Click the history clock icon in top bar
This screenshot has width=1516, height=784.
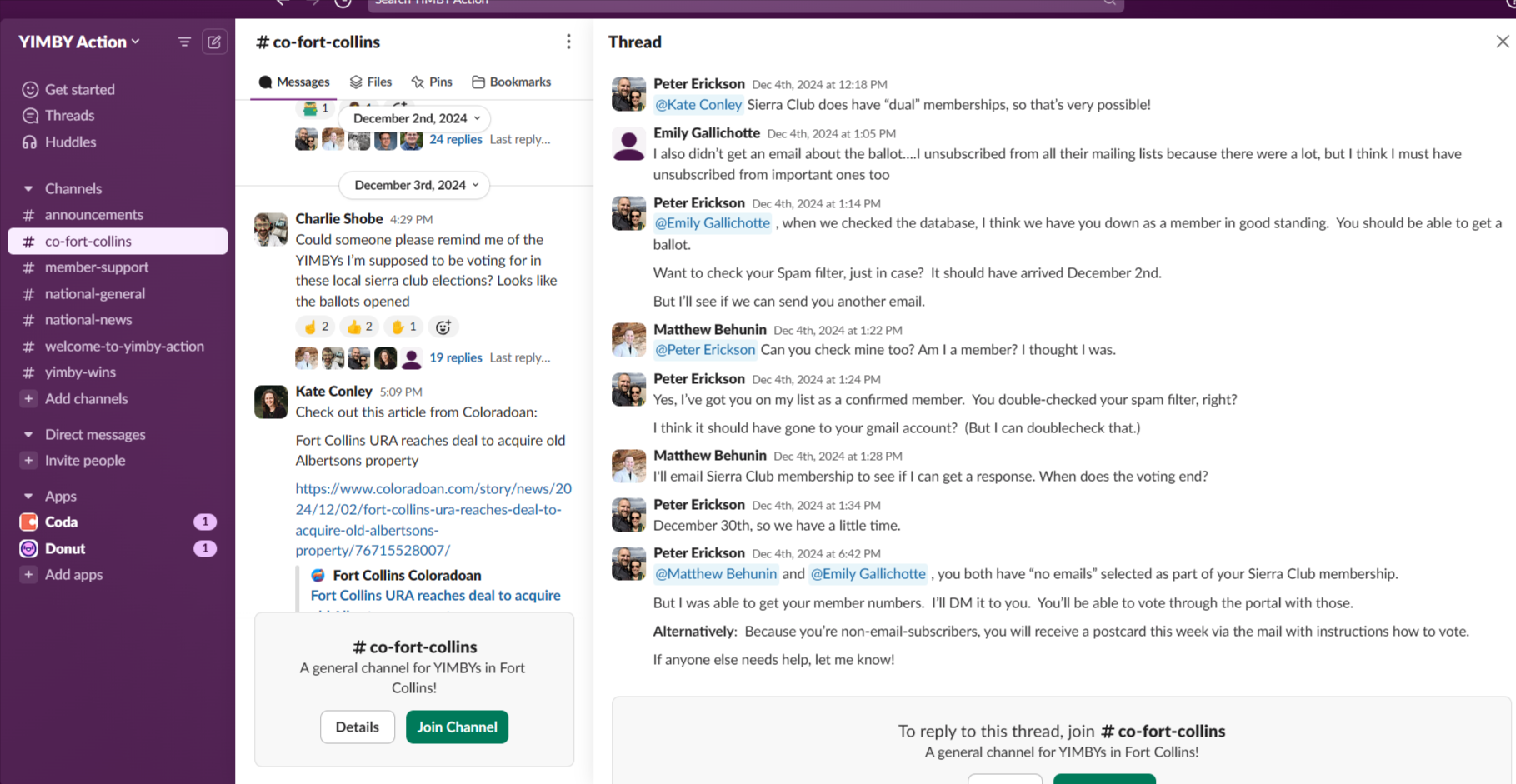(343, 2)
